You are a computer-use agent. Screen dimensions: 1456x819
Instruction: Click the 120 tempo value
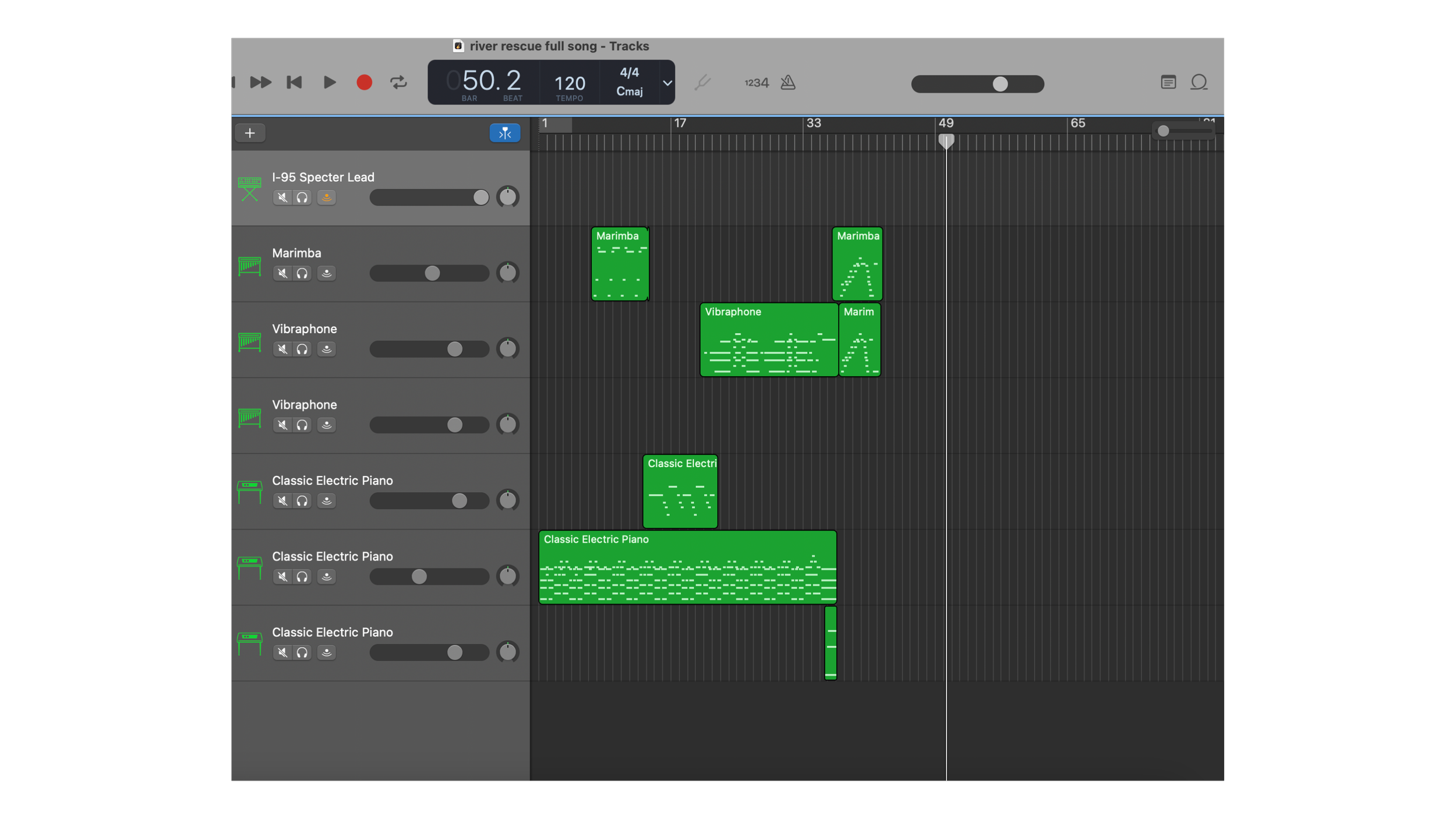pos(569,83)
